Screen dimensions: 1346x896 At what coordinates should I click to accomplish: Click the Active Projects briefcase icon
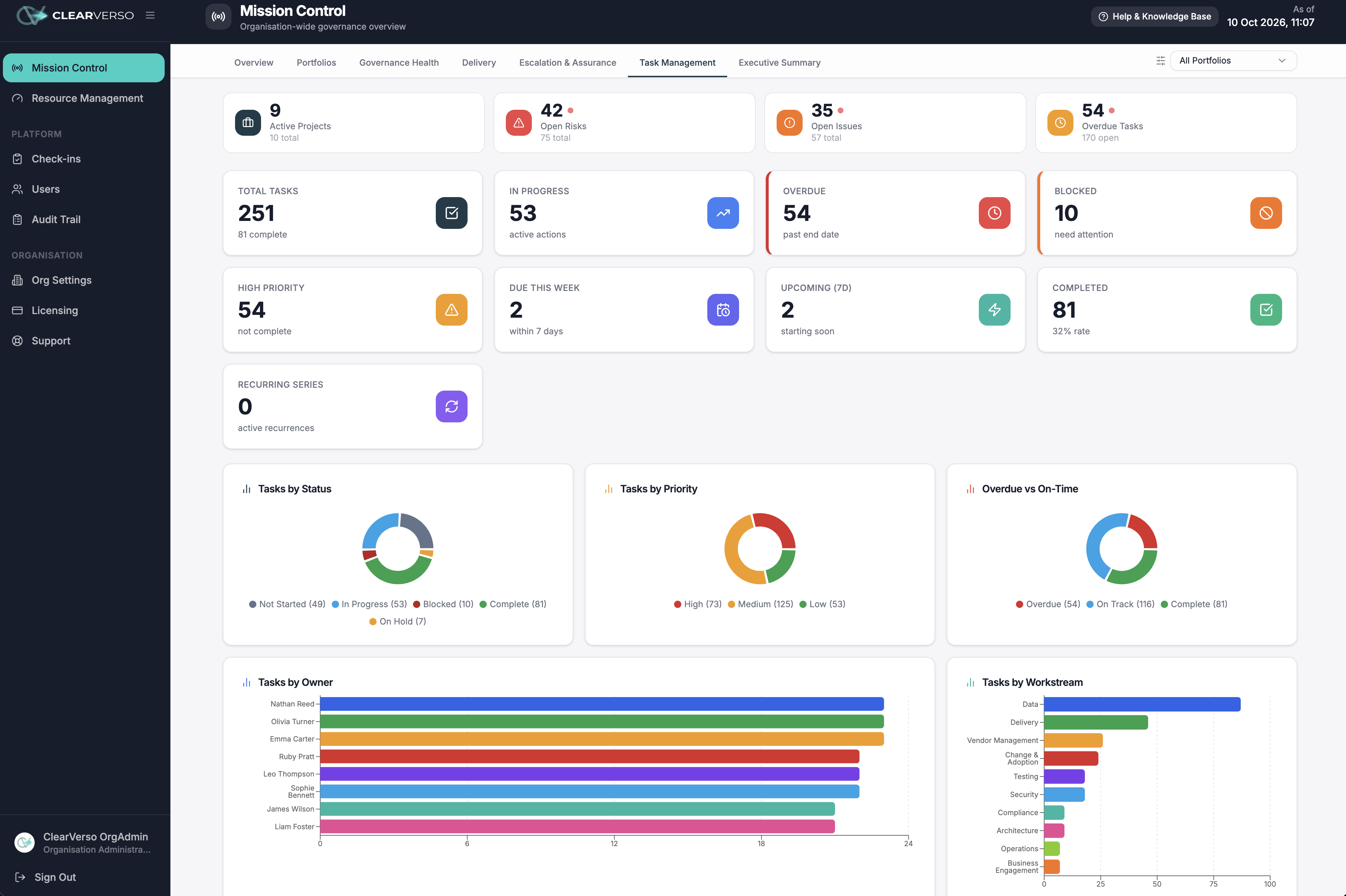248,123
